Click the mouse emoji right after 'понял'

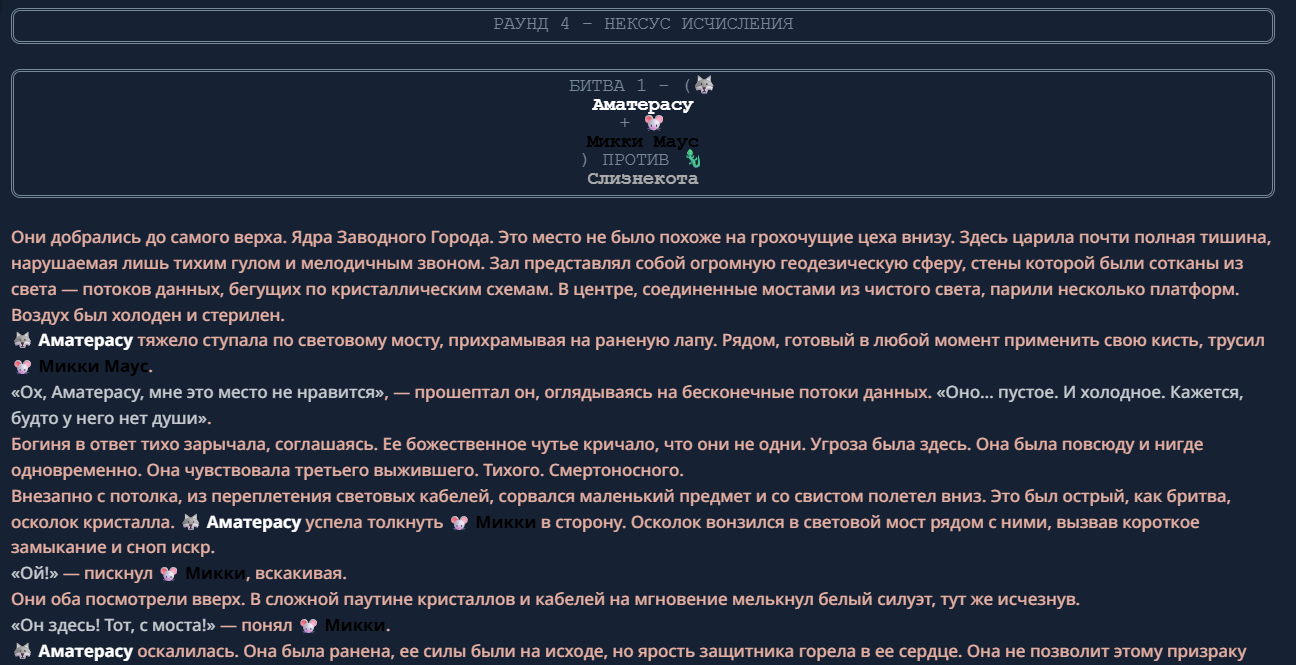coord(309,626)
